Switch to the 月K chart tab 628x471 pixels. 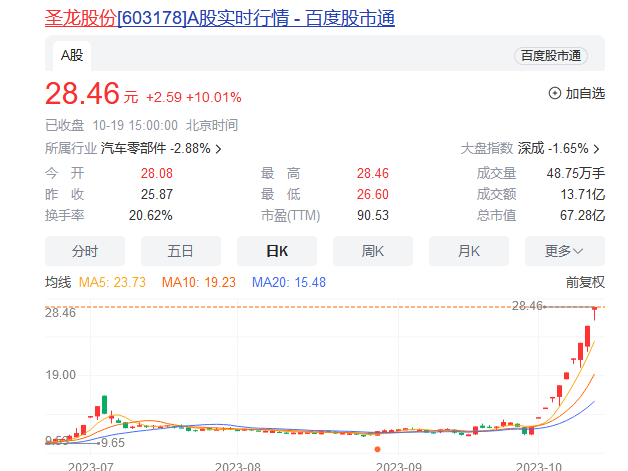(469, 251)
